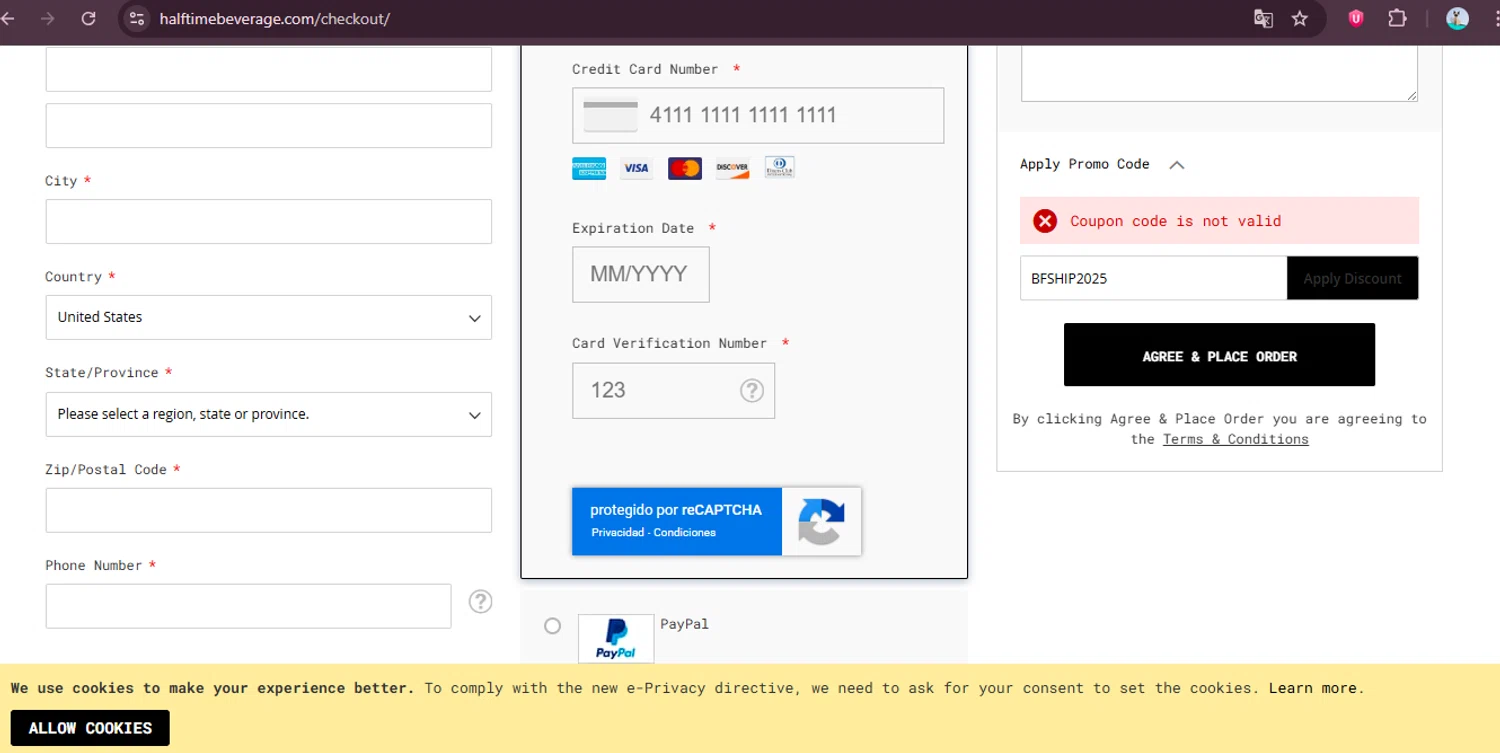Bookmark this page with the star icon
Image resolution: width=1500 pixels, height=753 pixels.
[x=1300, y=18]
